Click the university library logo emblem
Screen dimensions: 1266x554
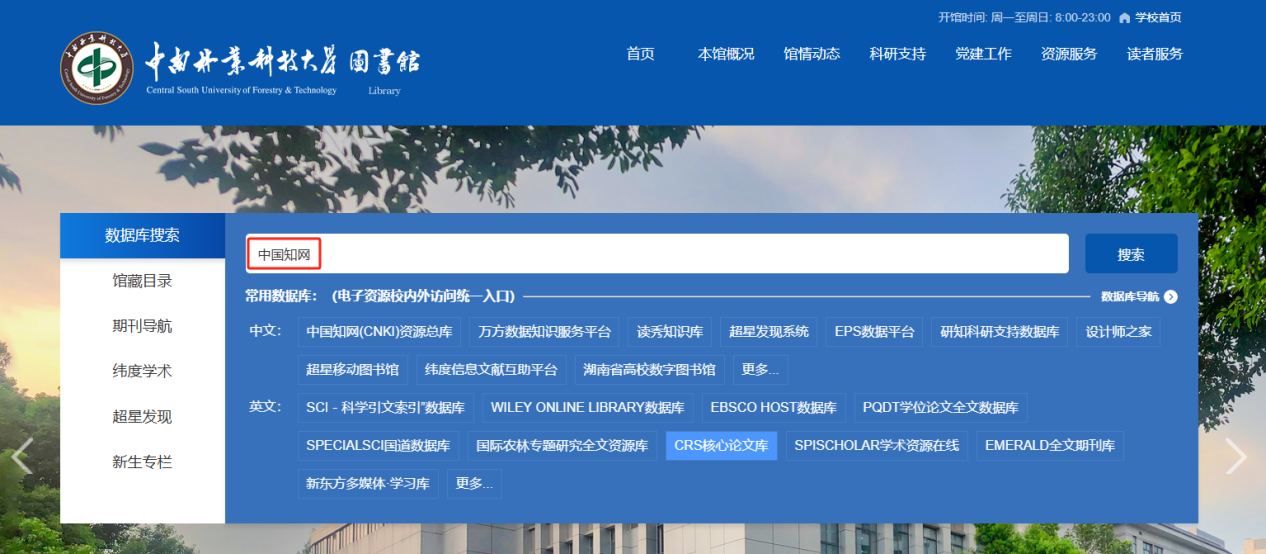(x=96, y=68)
